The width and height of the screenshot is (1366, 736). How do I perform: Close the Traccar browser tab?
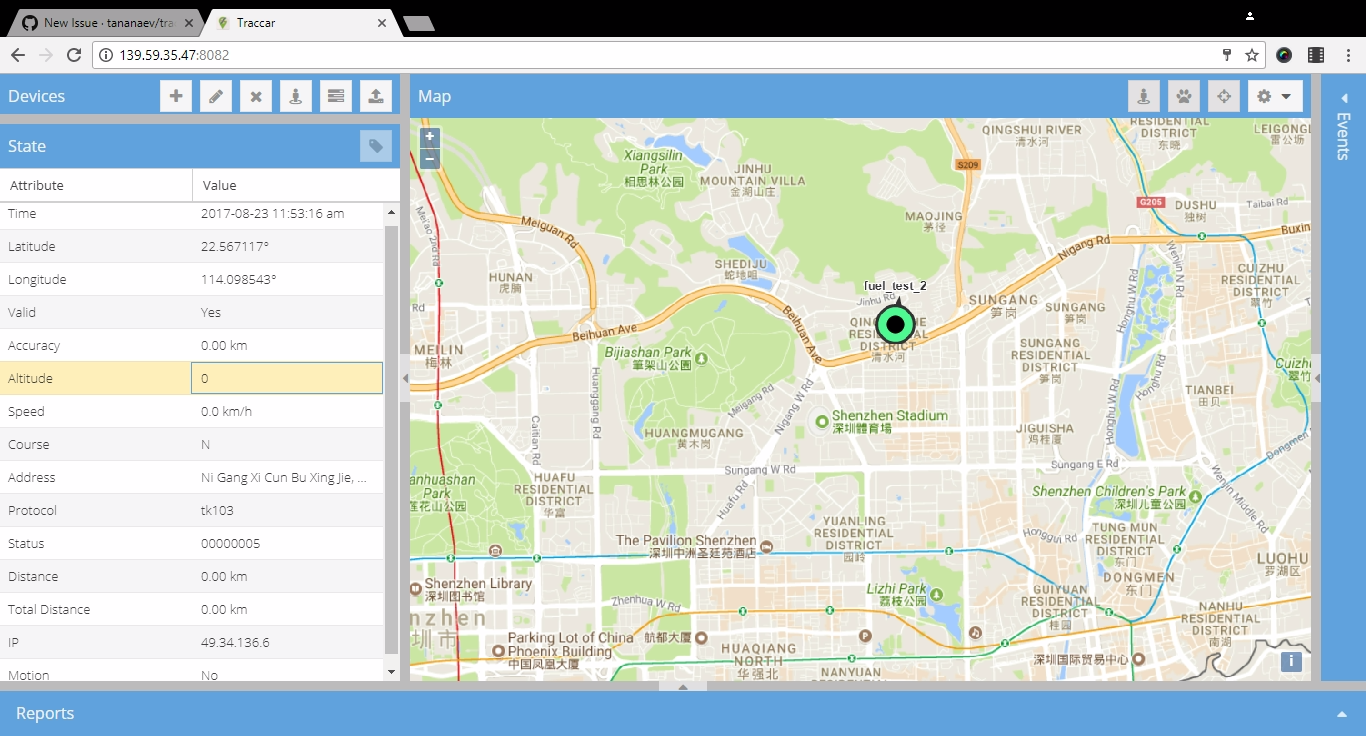click(381, 23)
